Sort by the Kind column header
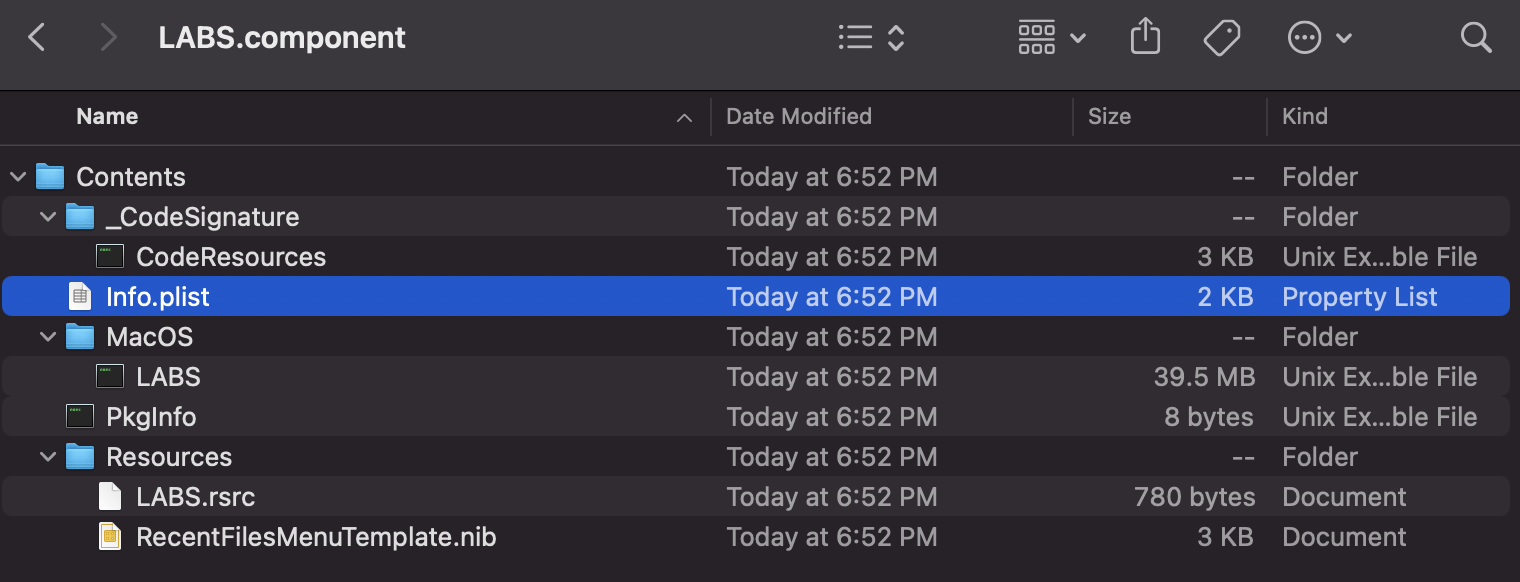This screenshot has height=582, width=1520. [x=1304, y=116]
